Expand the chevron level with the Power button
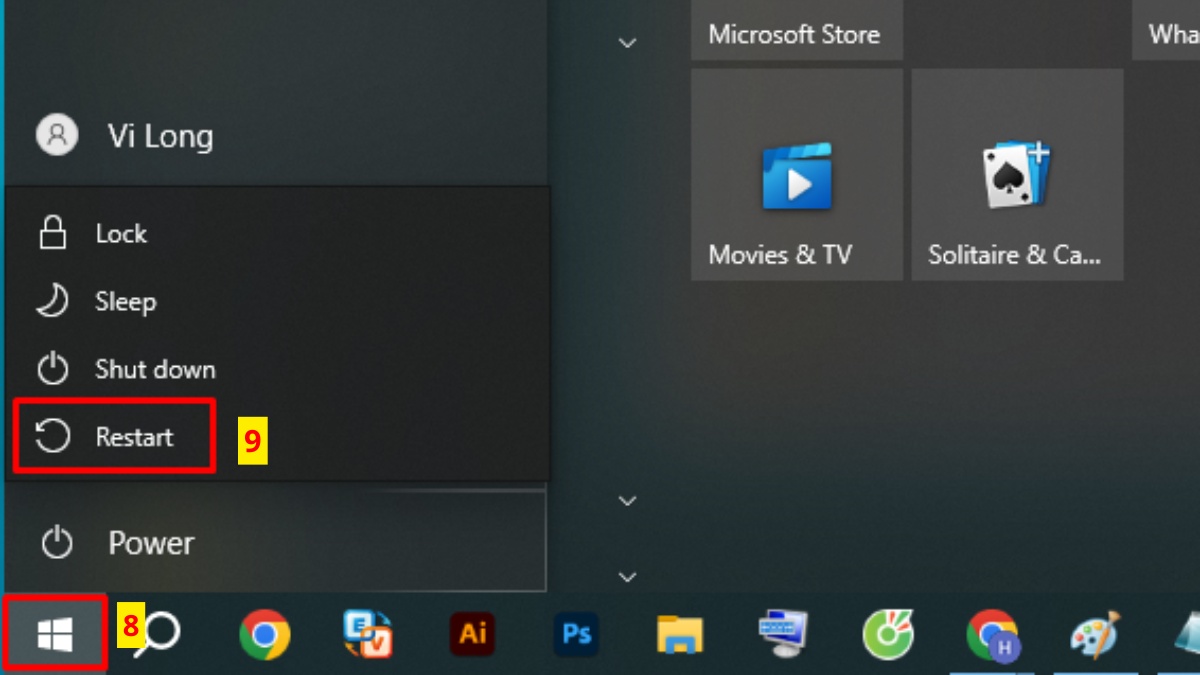The image size is (1200, 675). tap(628, 500)
